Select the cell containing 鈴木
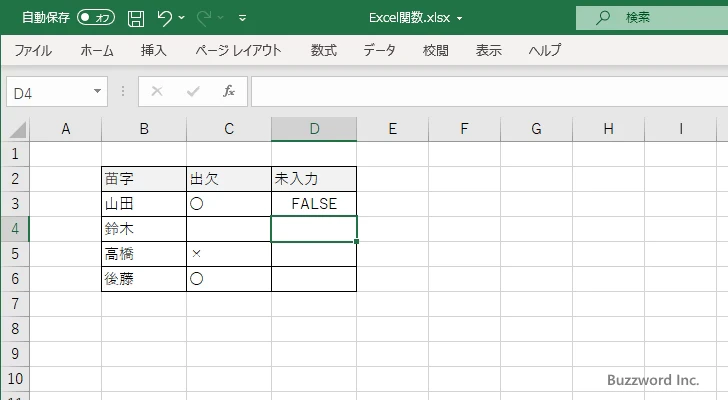The width and height of the screenshot is (728, 400). [144, 229]
